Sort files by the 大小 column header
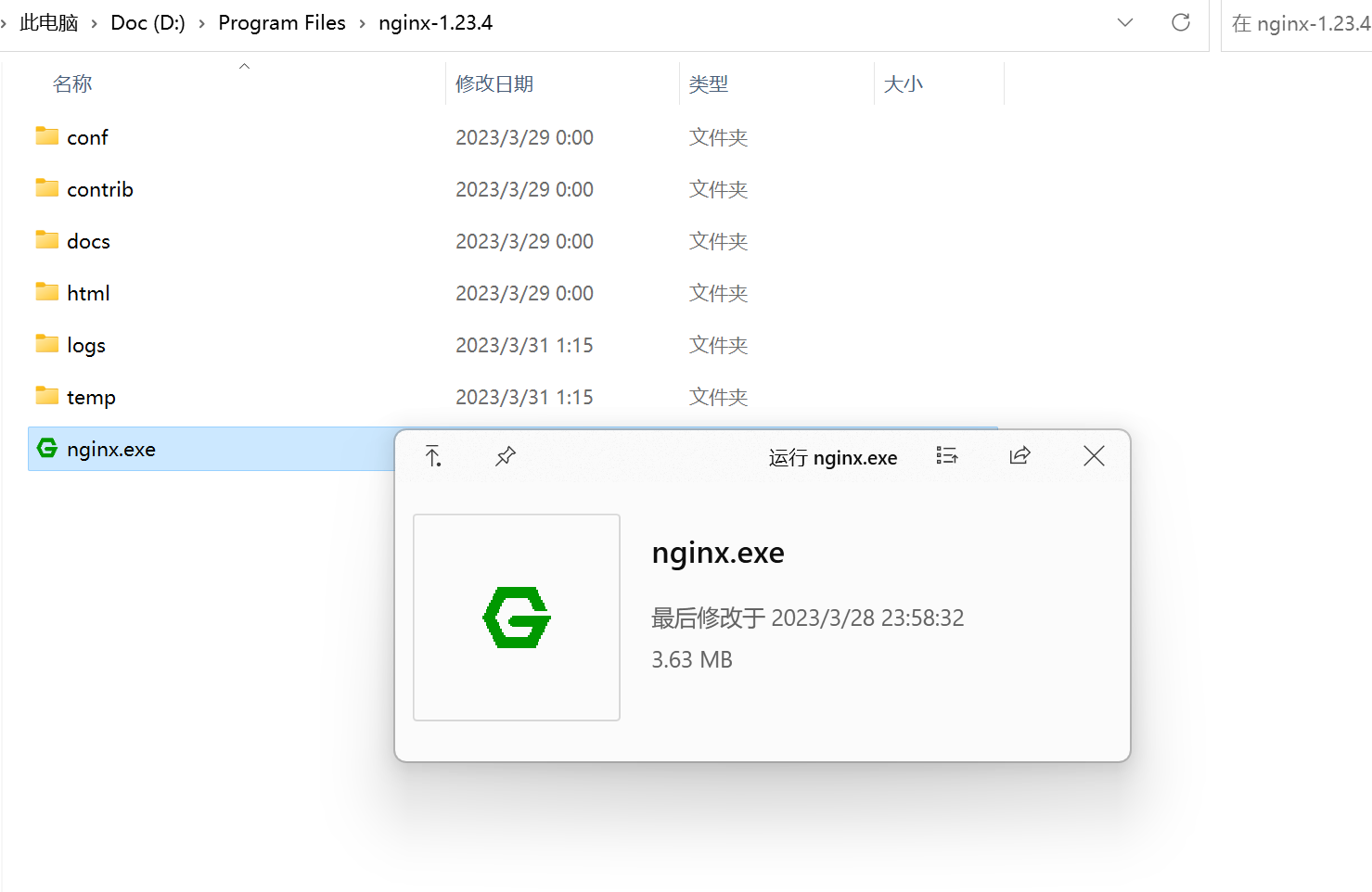Image resolution: width=1372 pixels, height=892 pixels. [x=904, y=83]
